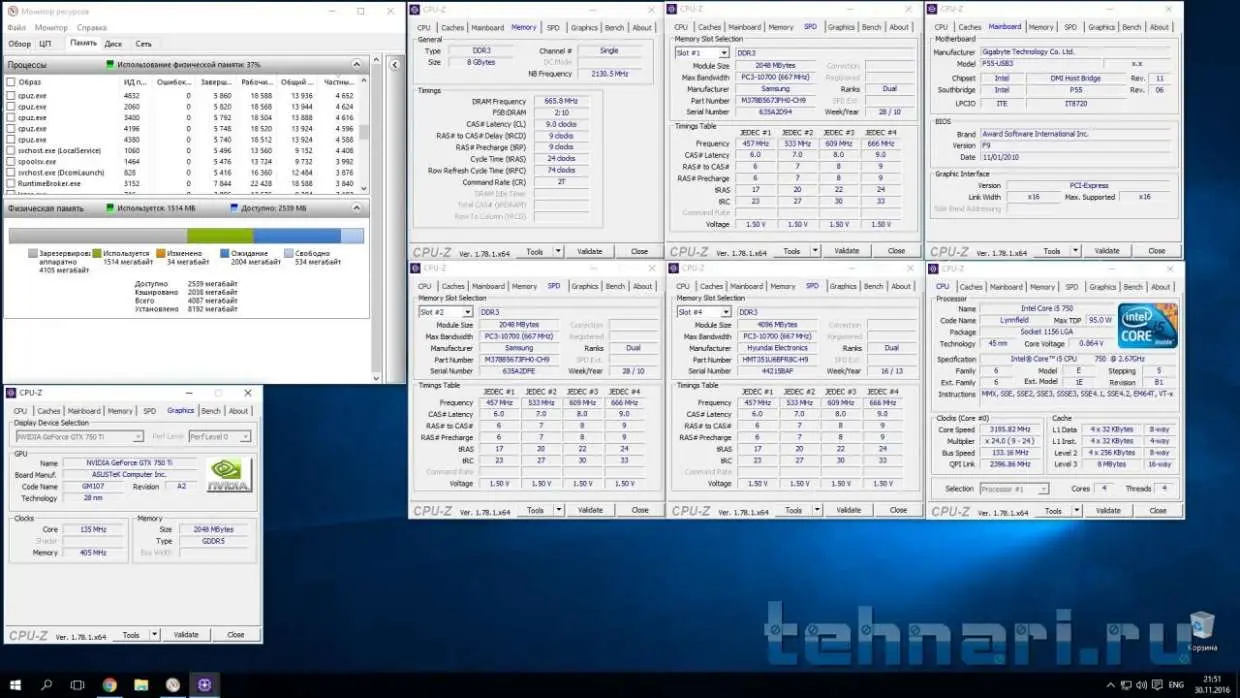Check the spoolsv.exe process checkbox
Screen dimensions: 1240x698
click(x=11, y=162)
